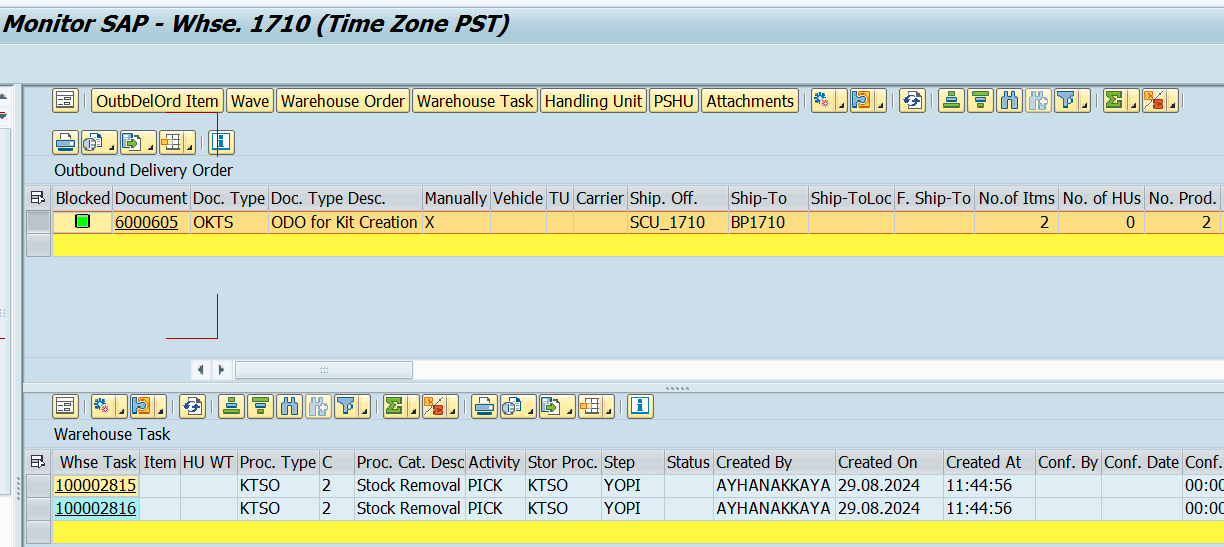
Task: Sort descending in Warehouse Task toolbar
Action: click(x=261, y=406)
